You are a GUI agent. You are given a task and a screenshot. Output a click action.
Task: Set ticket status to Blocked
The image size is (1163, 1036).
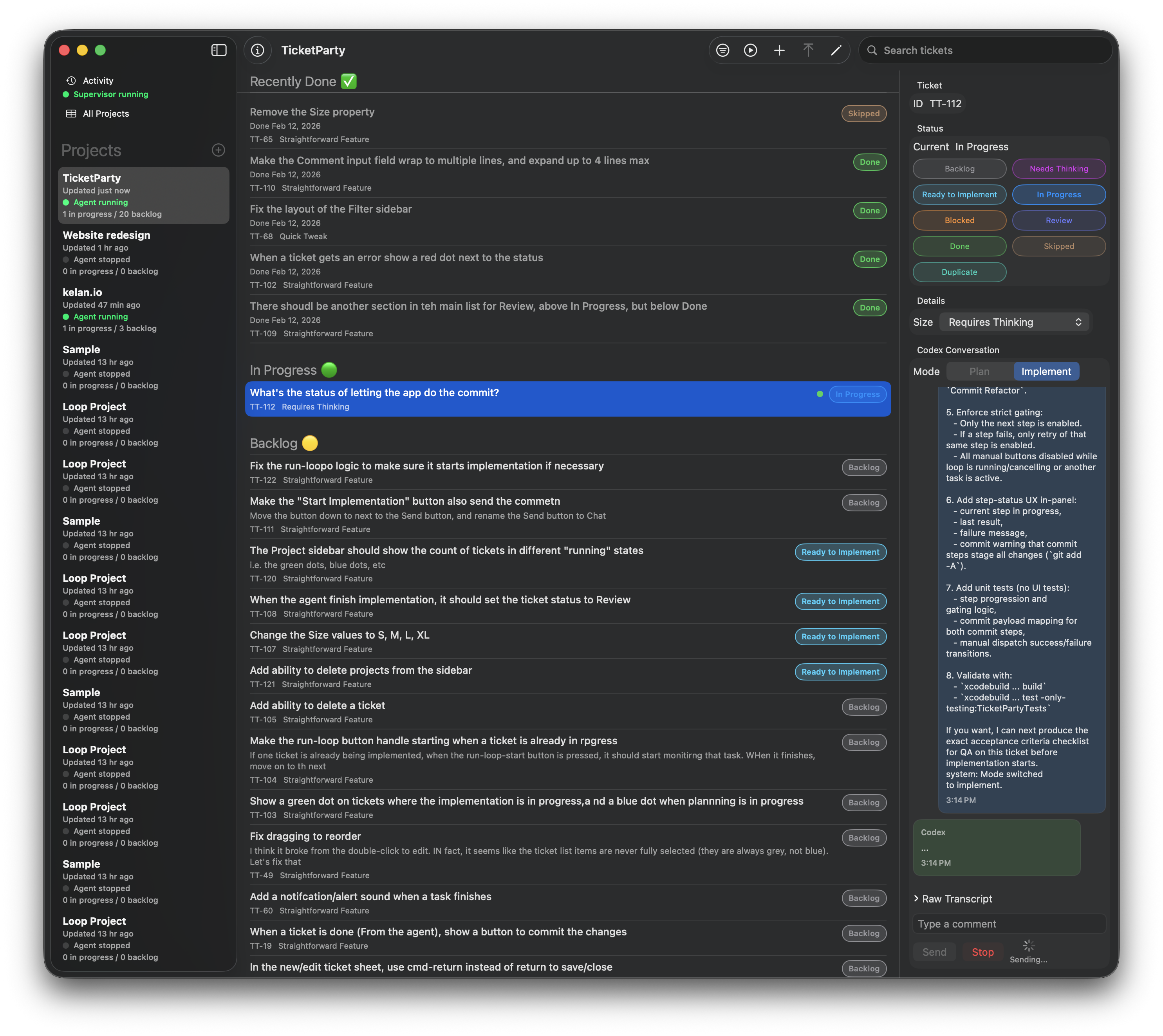[x=959, y=220]
